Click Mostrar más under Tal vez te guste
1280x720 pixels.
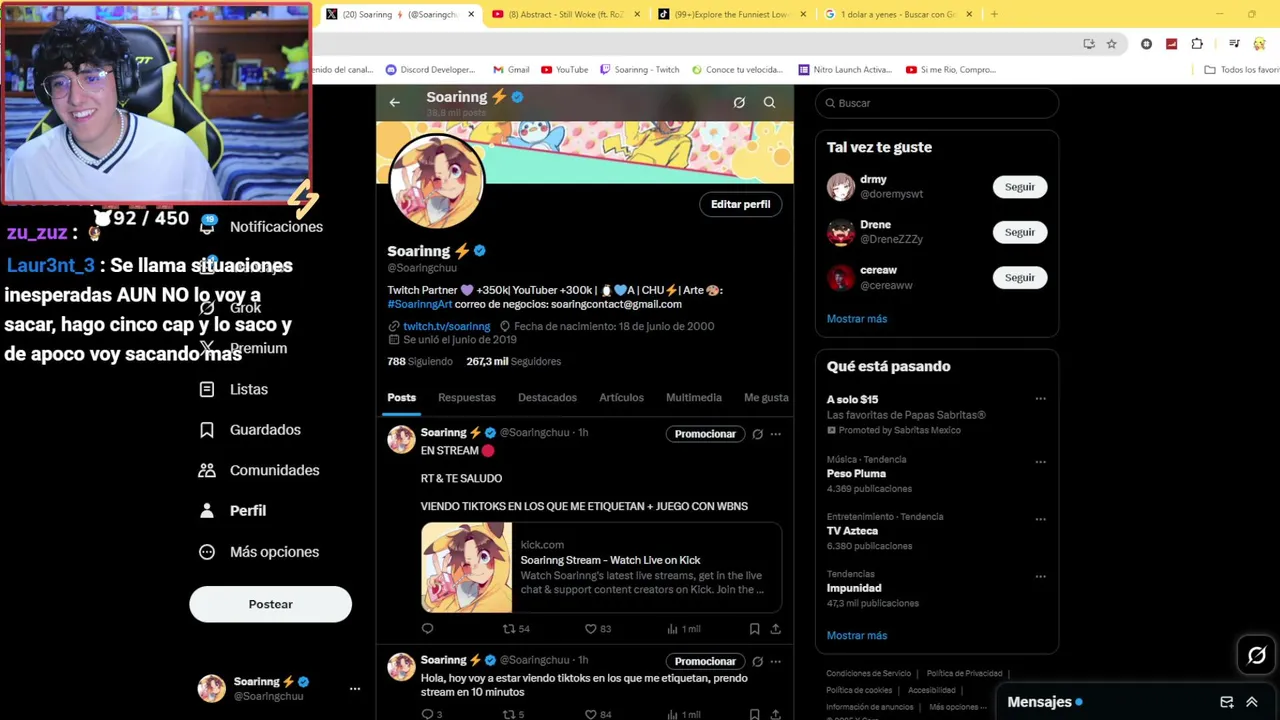click(x=857, y=319)
